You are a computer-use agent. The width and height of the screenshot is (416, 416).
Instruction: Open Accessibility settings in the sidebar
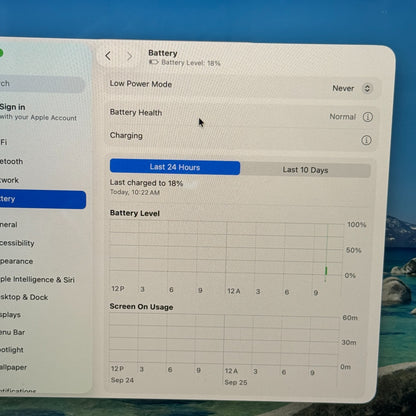coord(17,243)
